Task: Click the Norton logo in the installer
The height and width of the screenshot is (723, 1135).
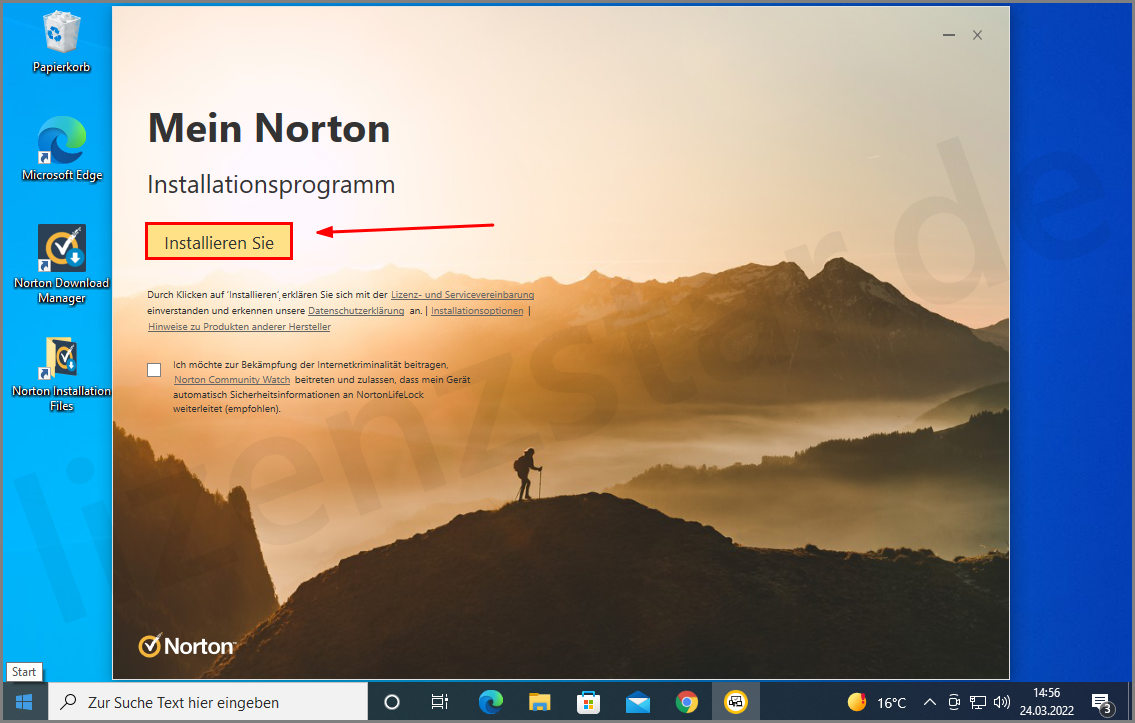Action: (x=187, y=645)
